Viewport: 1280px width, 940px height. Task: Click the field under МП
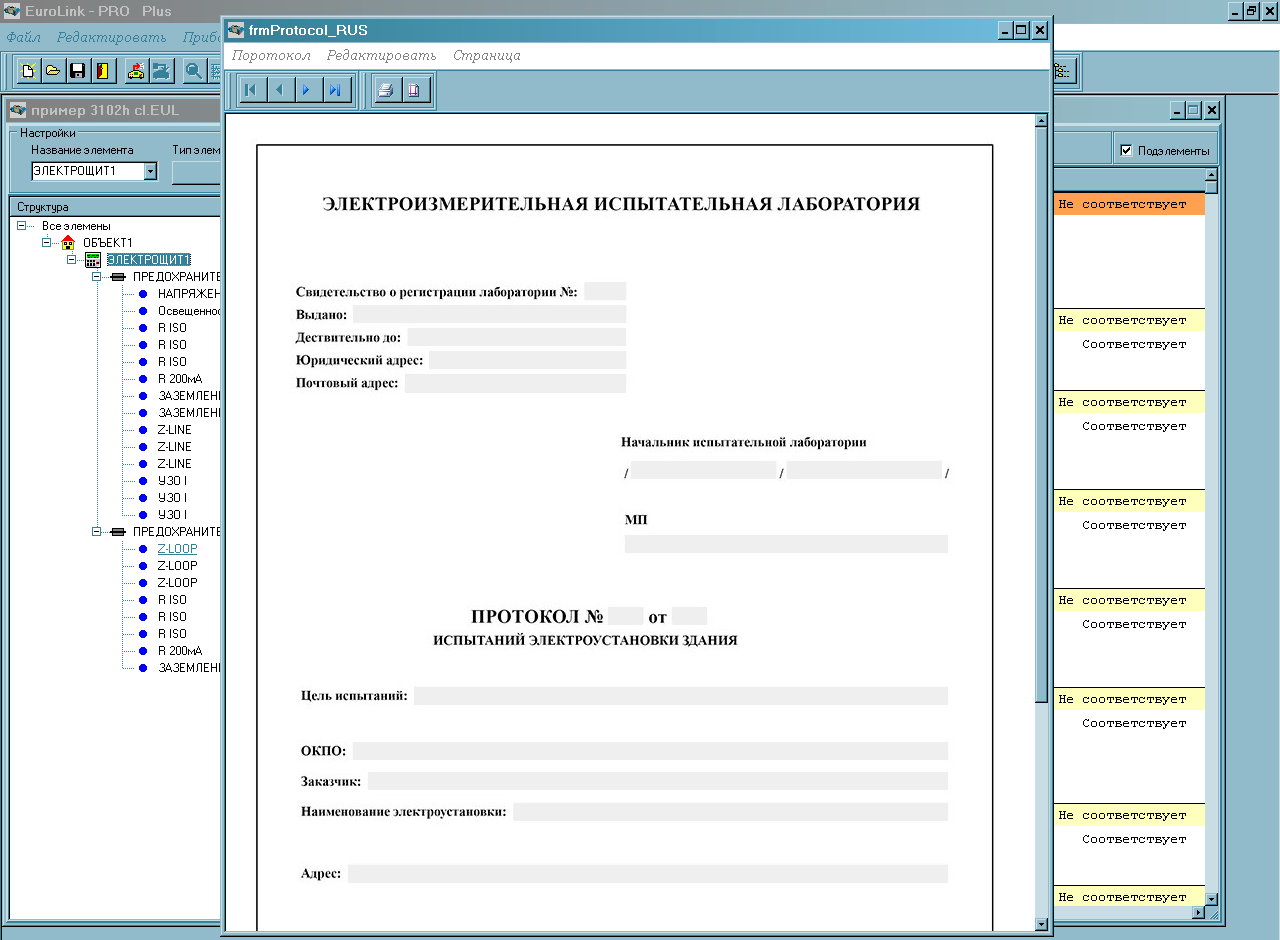(x=786, y=544)
